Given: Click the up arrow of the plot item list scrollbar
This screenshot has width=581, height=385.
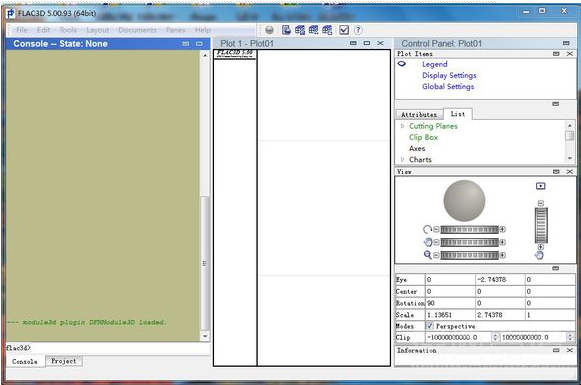Looking at the screenshot, I should tap(570, 126).
